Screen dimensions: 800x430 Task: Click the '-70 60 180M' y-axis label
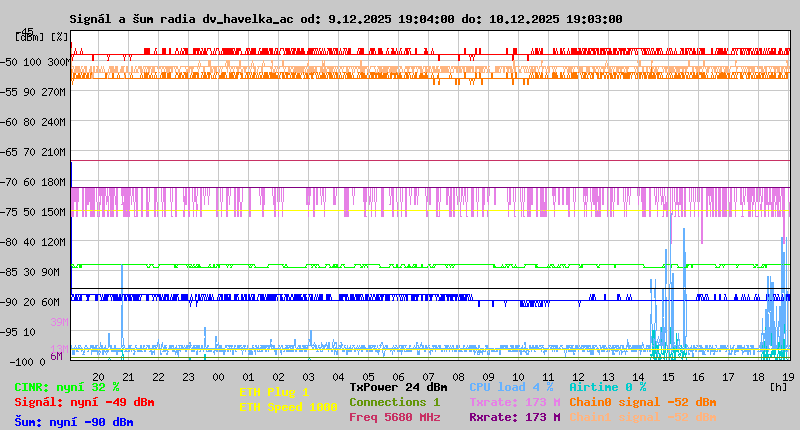click(x=33, y=182)
